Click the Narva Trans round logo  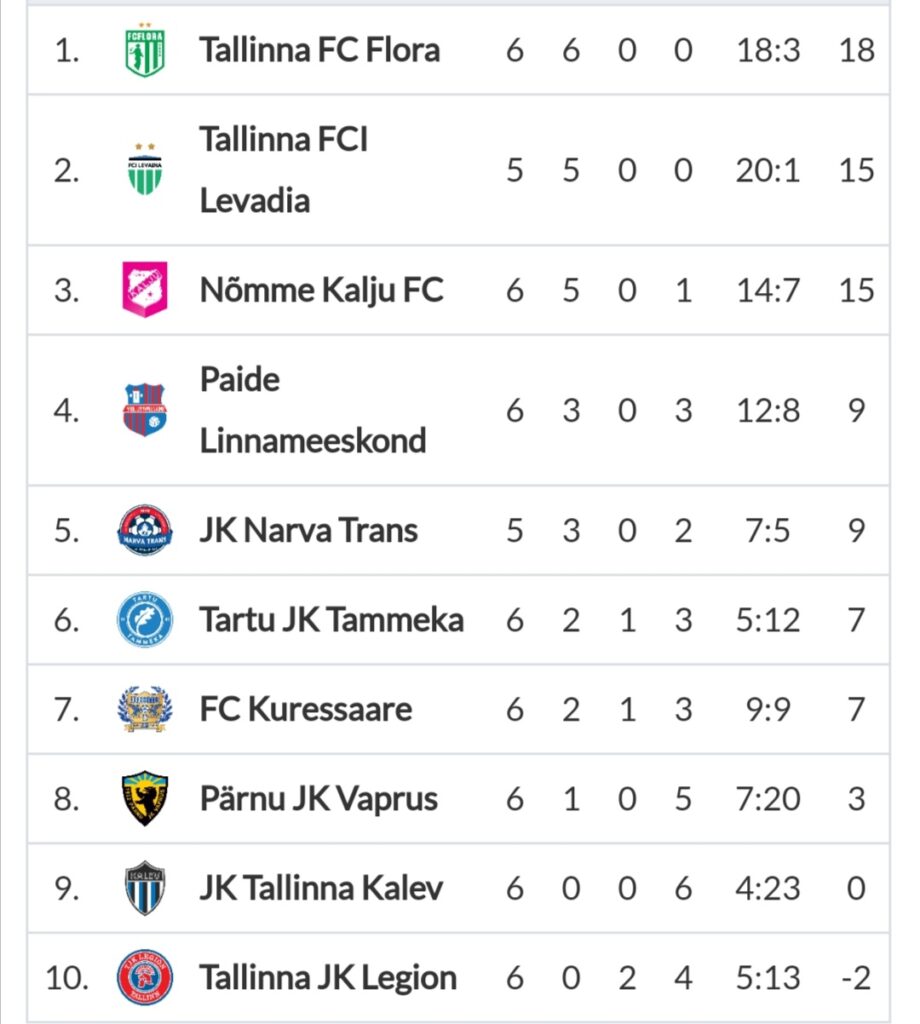145,530
